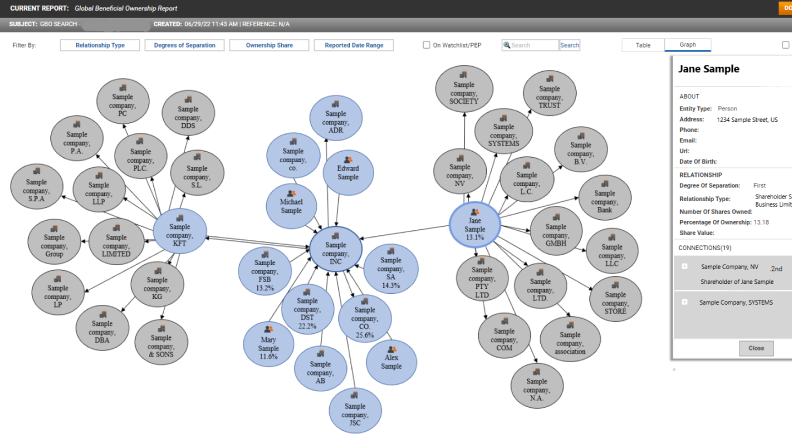Open the Reported Date Range filter

pyautogui.click(x=353, y=45)
